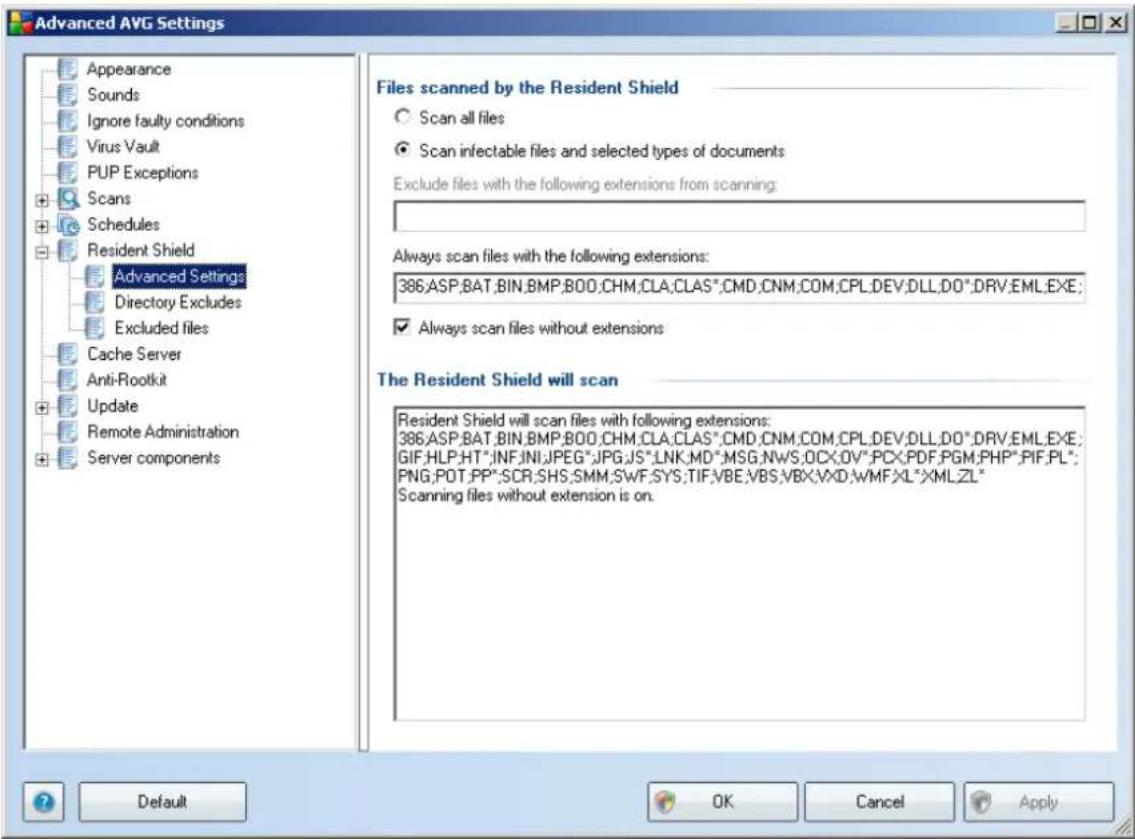The image size is (1135, 839).
Task: Maximize the Advanced AVG Settings window
Action: click(x=1090, y=23)
